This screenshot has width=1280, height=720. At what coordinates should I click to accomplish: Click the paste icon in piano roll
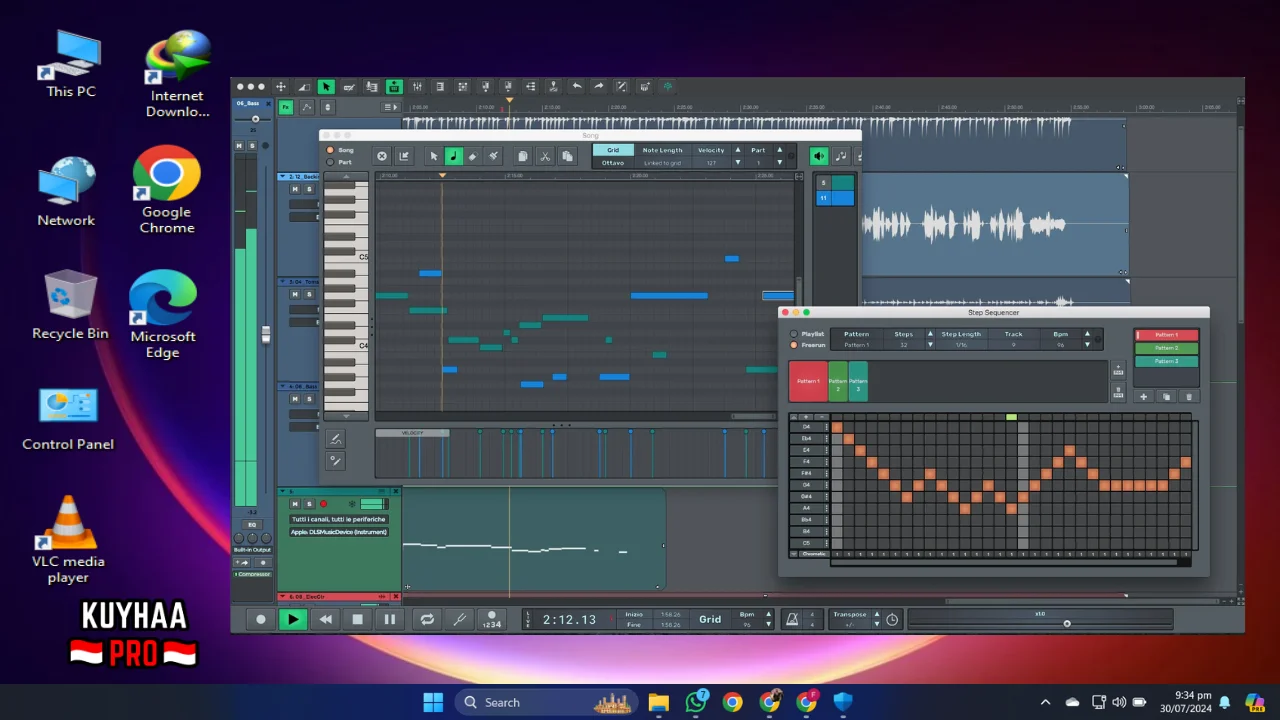pyautogui.click(x=567, y=156)
